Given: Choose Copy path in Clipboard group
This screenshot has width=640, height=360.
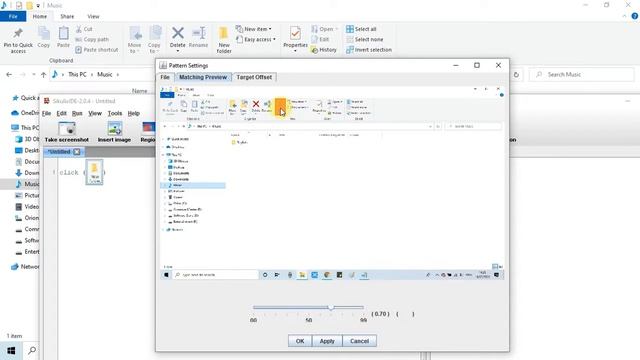Looking at the screenshot, I should (92, 39).
